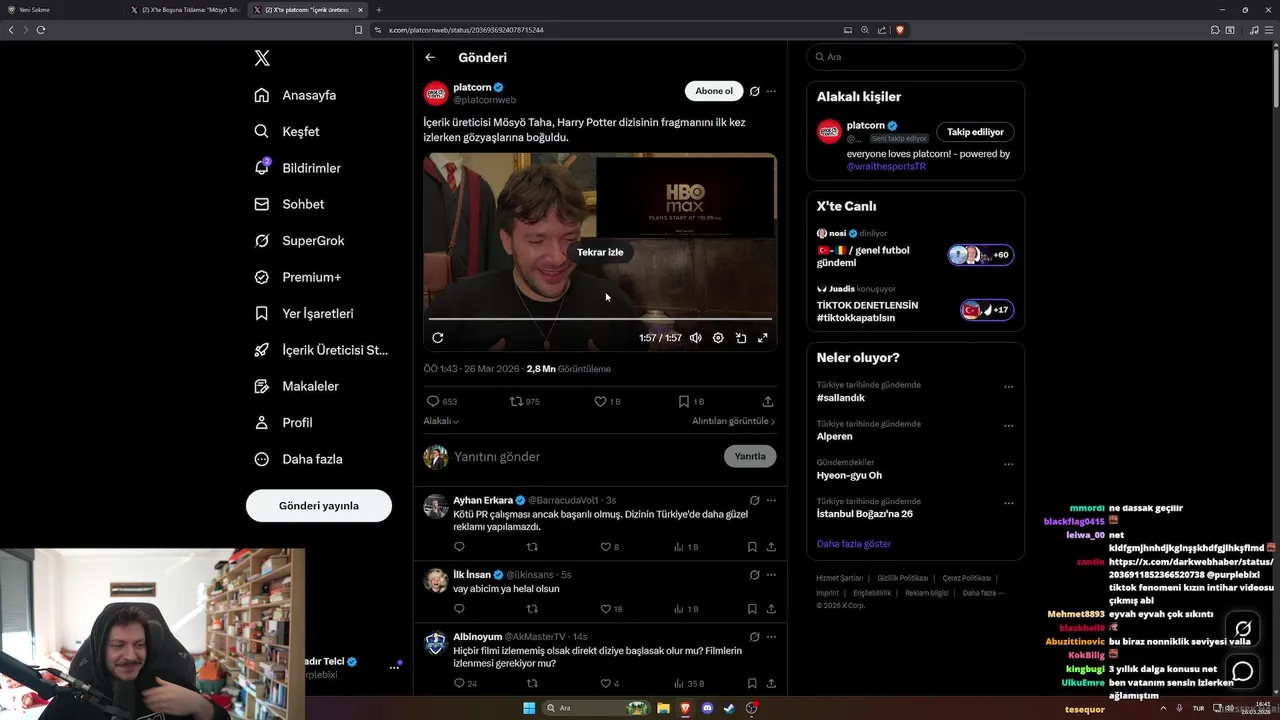The width and height of the screenshot is (1280, 720).
Task: Open Premium+ page
Action: tap(297, 277)
